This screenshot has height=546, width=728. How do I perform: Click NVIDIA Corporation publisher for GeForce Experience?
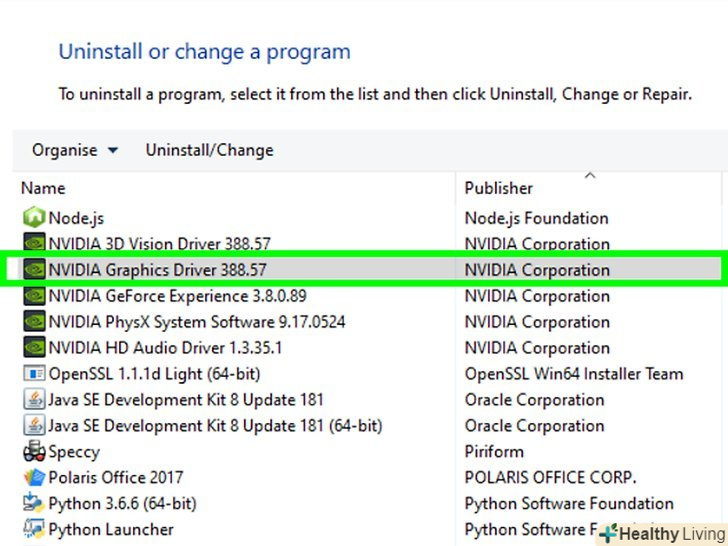[x=537, y=296]
